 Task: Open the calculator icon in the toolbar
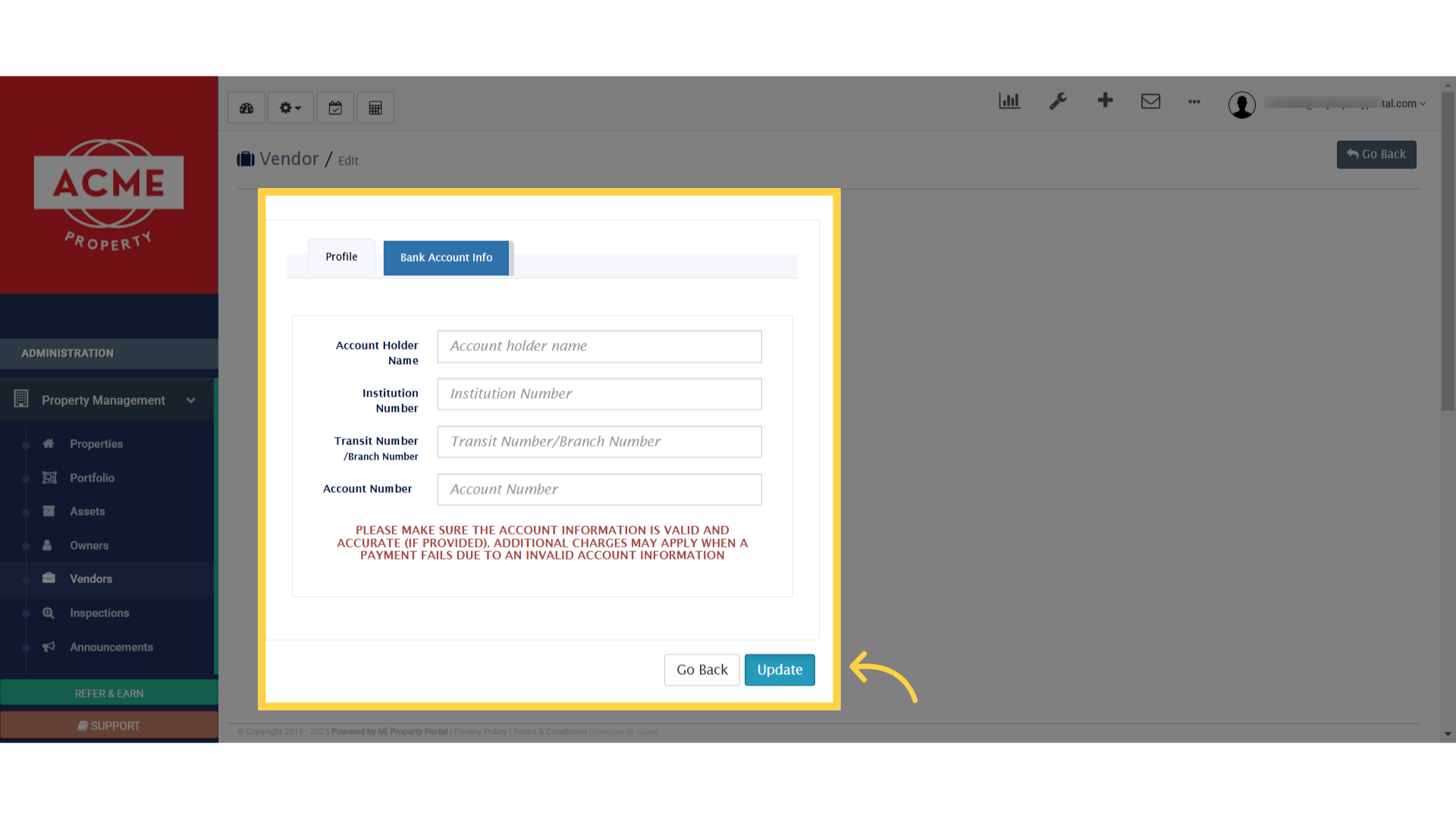click(x=375, y=107)
